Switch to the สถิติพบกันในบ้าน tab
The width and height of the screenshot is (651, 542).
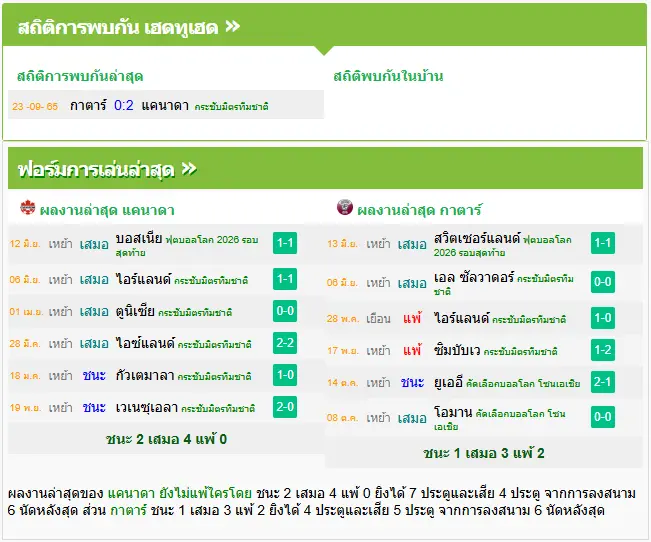click(388, 76)
